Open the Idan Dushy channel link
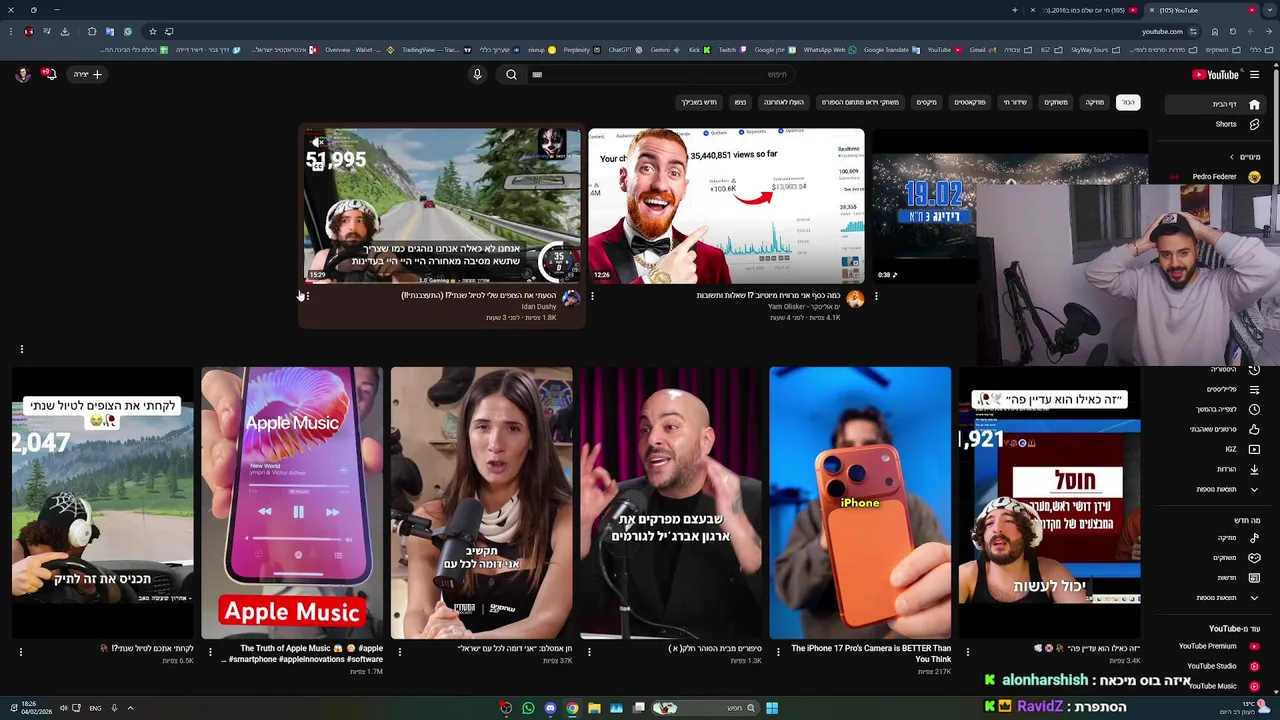This screenshot has width=1280, height=720. pos(538,307)
